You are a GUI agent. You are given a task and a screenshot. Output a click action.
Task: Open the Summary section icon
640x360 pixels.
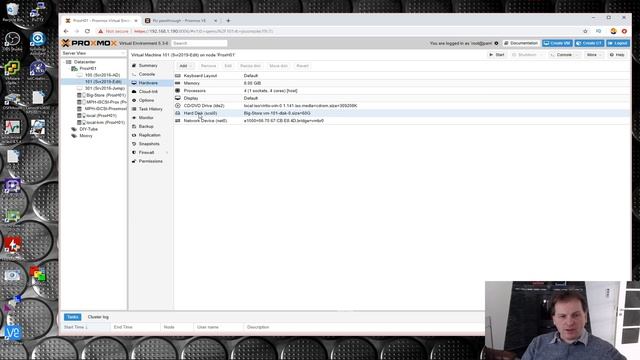(134, 65)
